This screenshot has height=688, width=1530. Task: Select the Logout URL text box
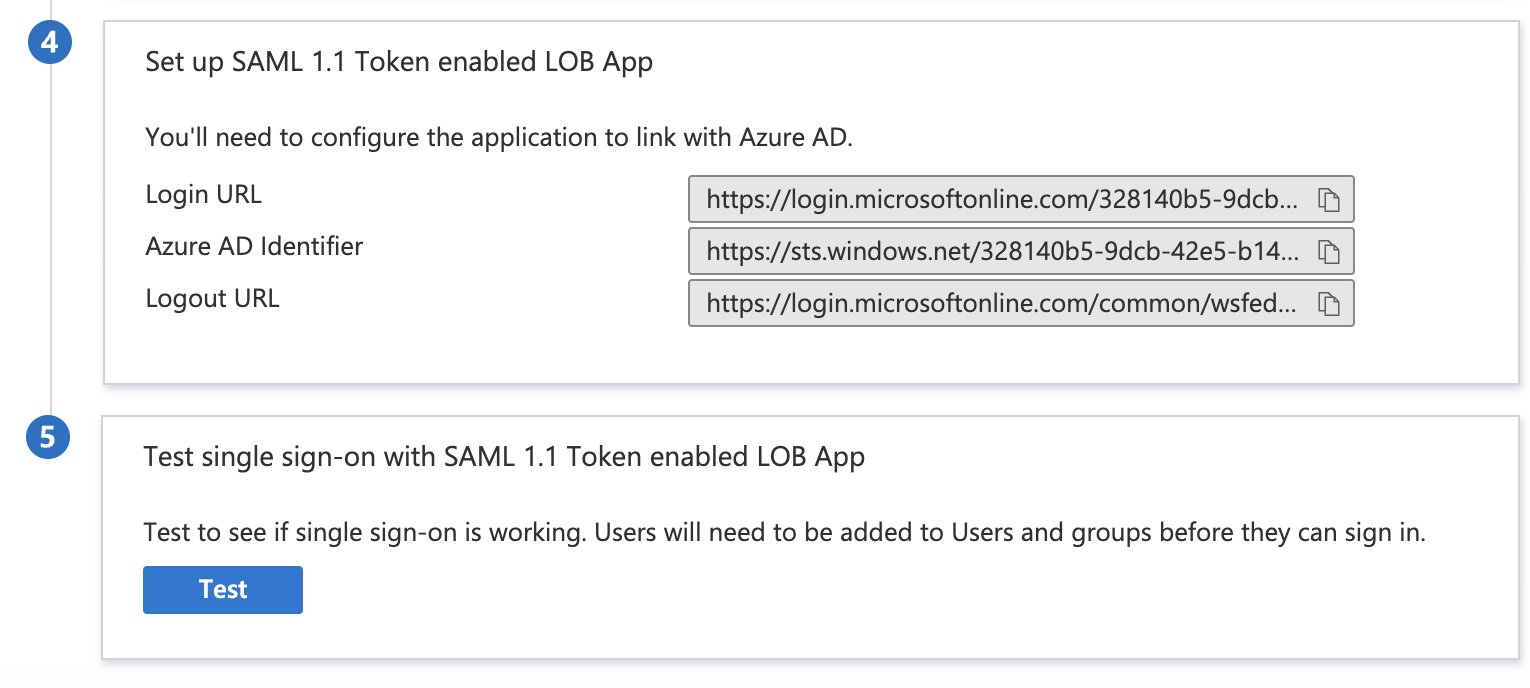point(1000,303)
